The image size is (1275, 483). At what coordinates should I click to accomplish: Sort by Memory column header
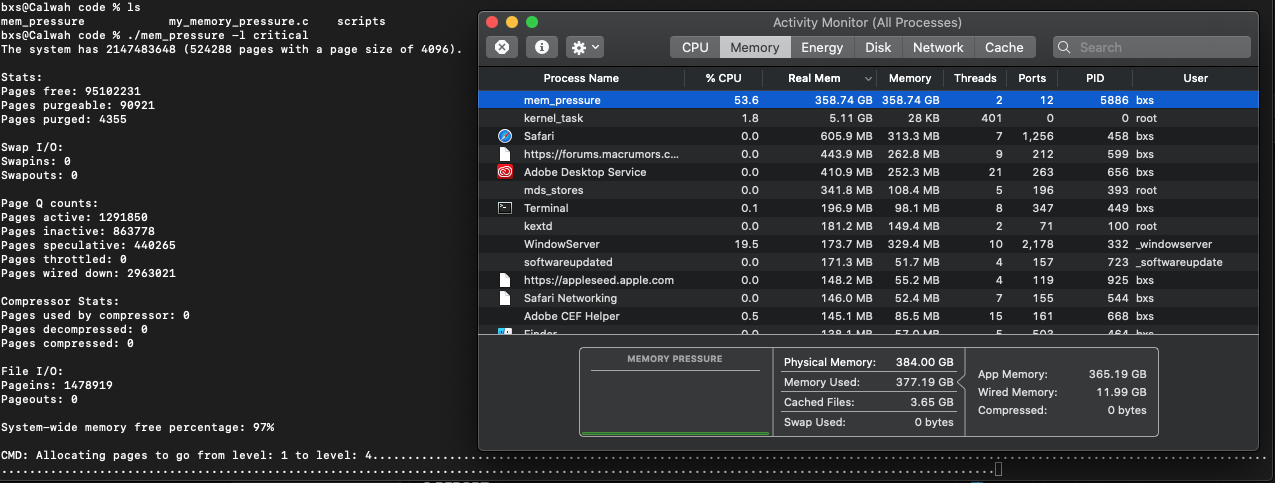click(910, 78)
